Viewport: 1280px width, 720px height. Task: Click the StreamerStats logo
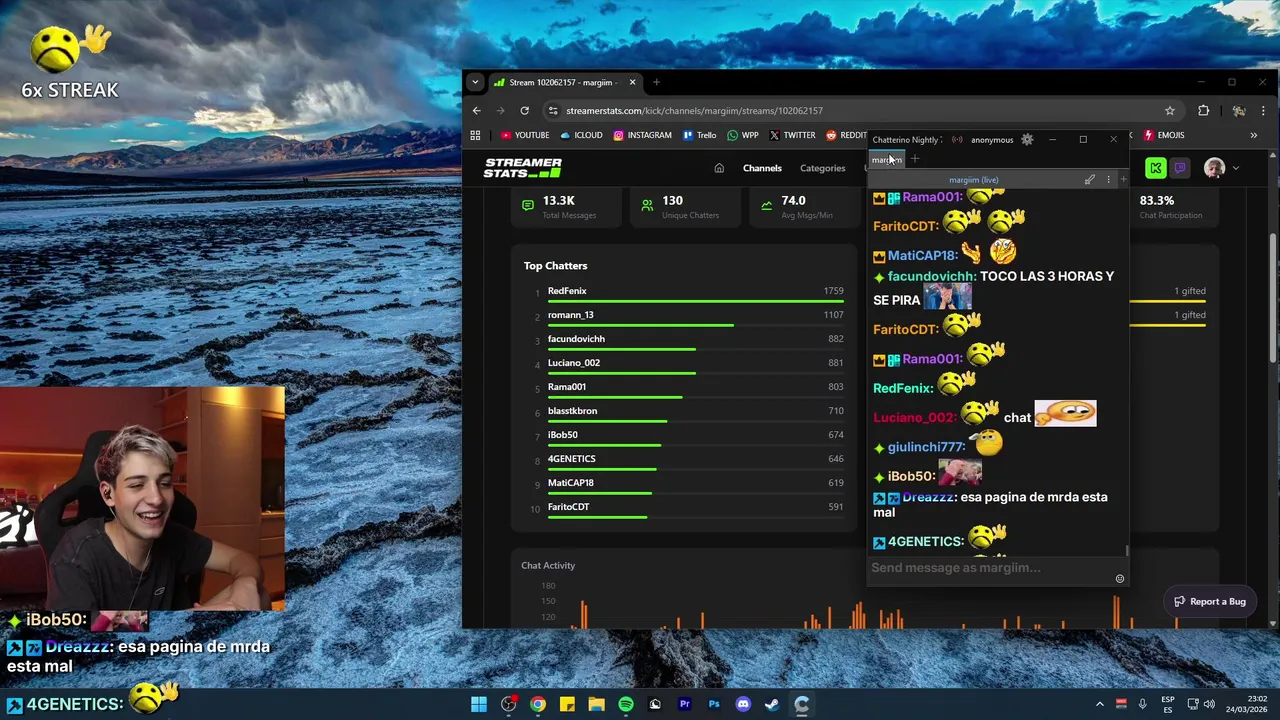[523, 168]
